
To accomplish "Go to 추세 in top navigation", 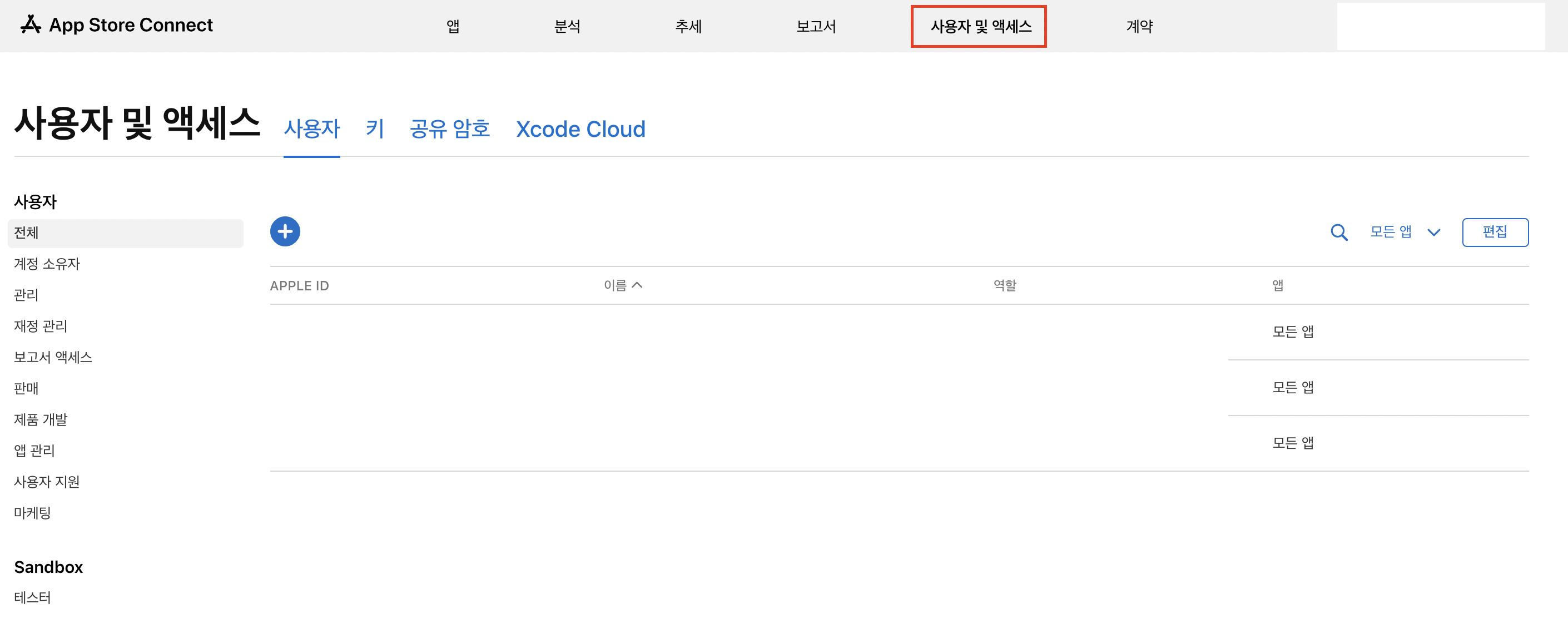I will [688, 26].
